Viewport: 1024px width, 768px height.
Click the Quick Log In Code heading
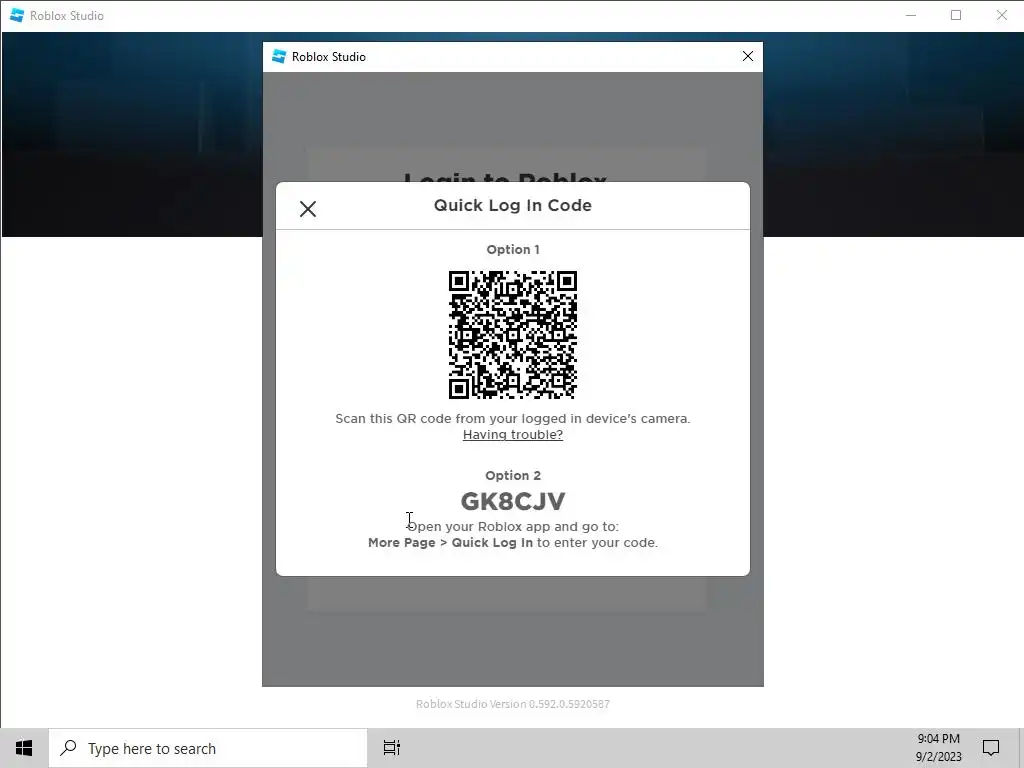coord(513,205)
